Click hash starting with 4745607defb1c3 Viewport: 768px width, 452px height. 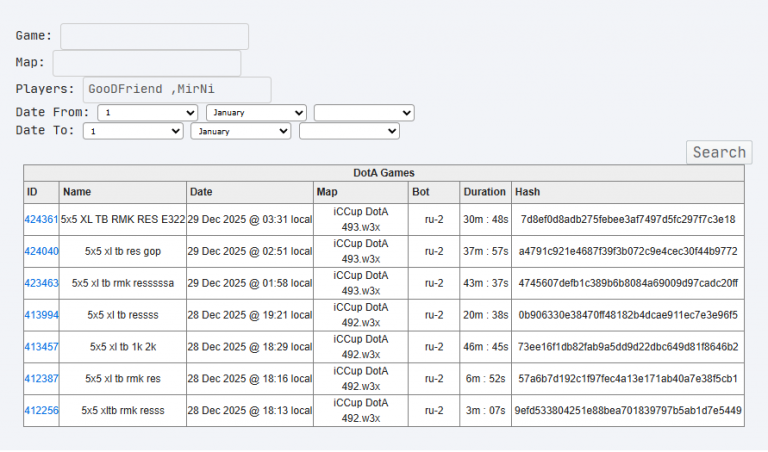click(x=628, y=283)
